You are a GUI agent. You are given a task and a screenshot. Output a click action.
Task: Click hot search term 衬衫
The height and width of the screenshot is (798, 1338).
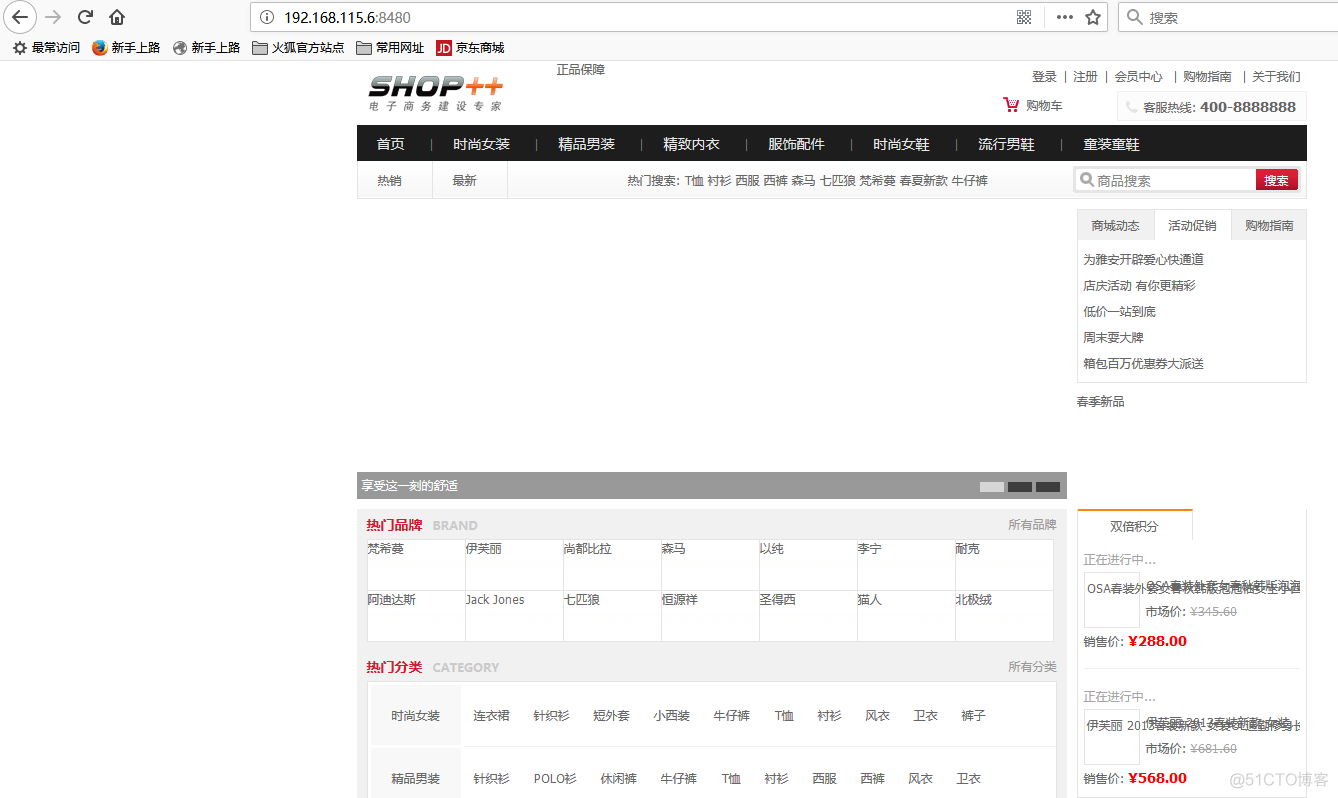click(719, 180)
